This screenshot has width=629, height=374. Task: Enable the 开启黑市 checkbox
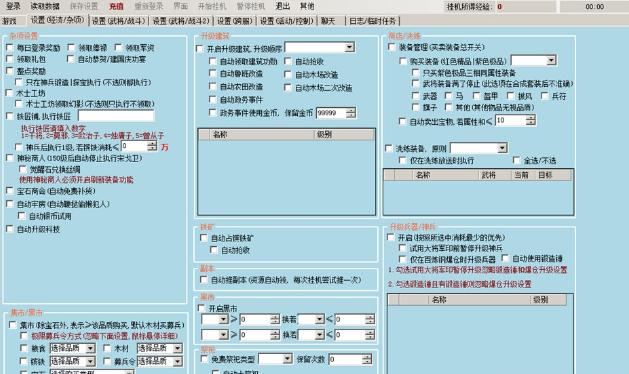pyautogui.click(x=201, y=308)
